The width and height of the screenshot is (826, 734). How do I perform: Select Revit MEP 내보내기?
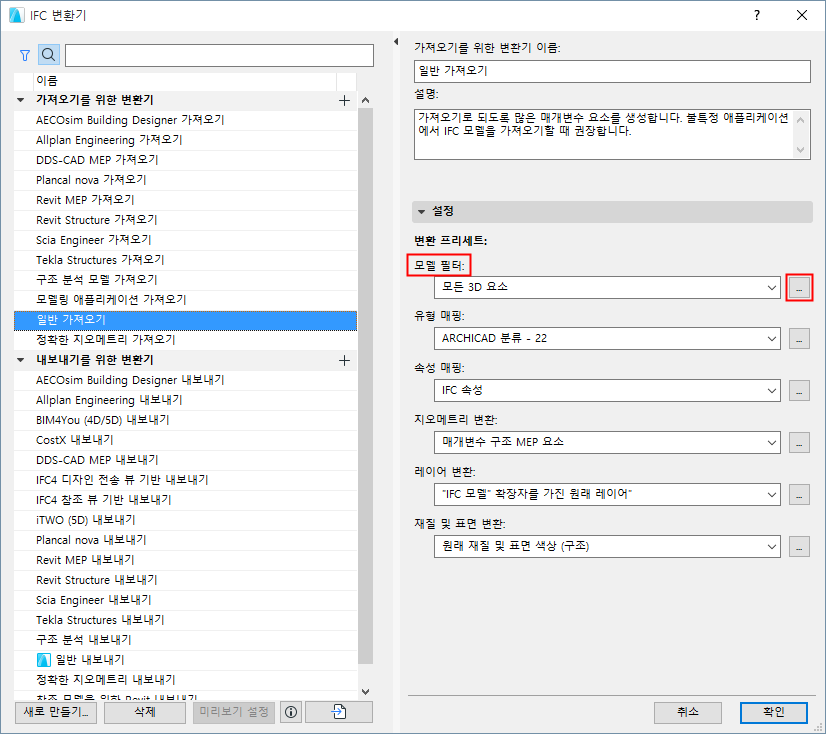(x=185, y=561)
